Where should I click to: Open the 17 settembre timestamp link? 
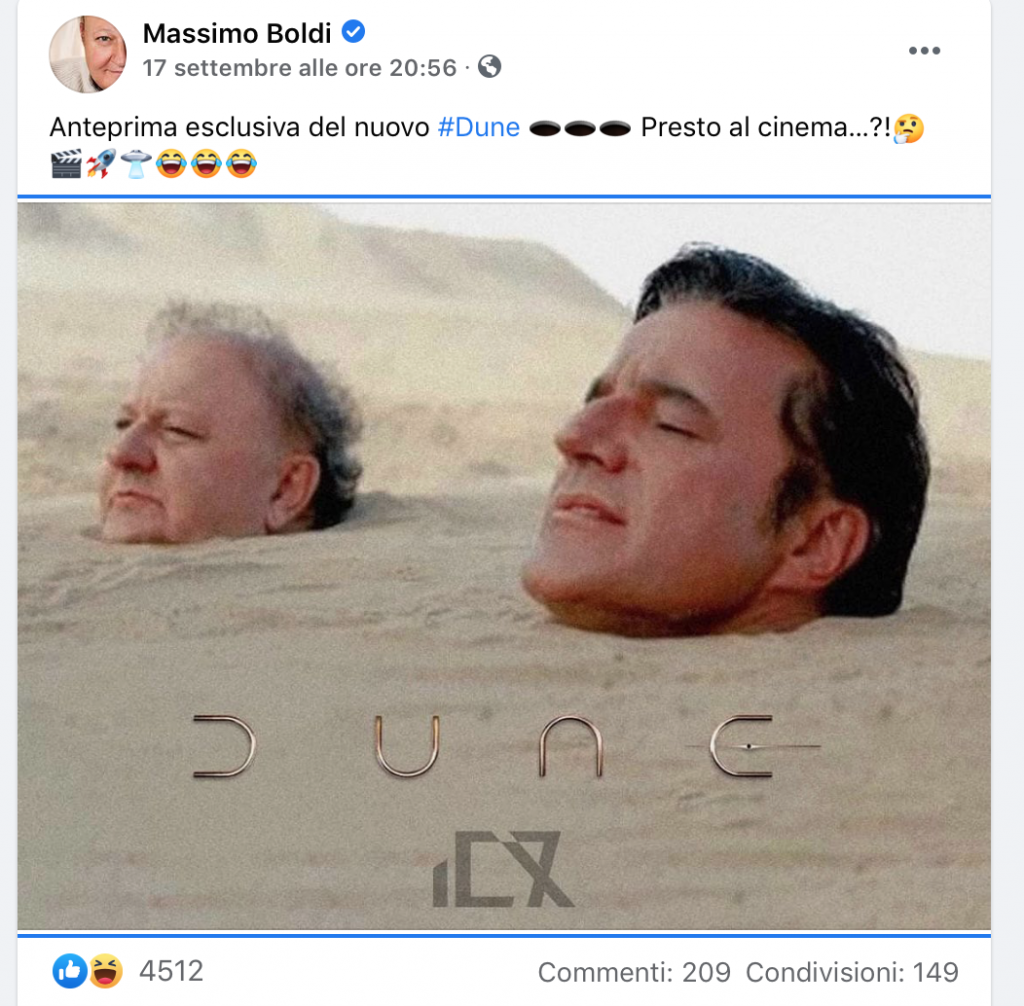tap(300, 68)
